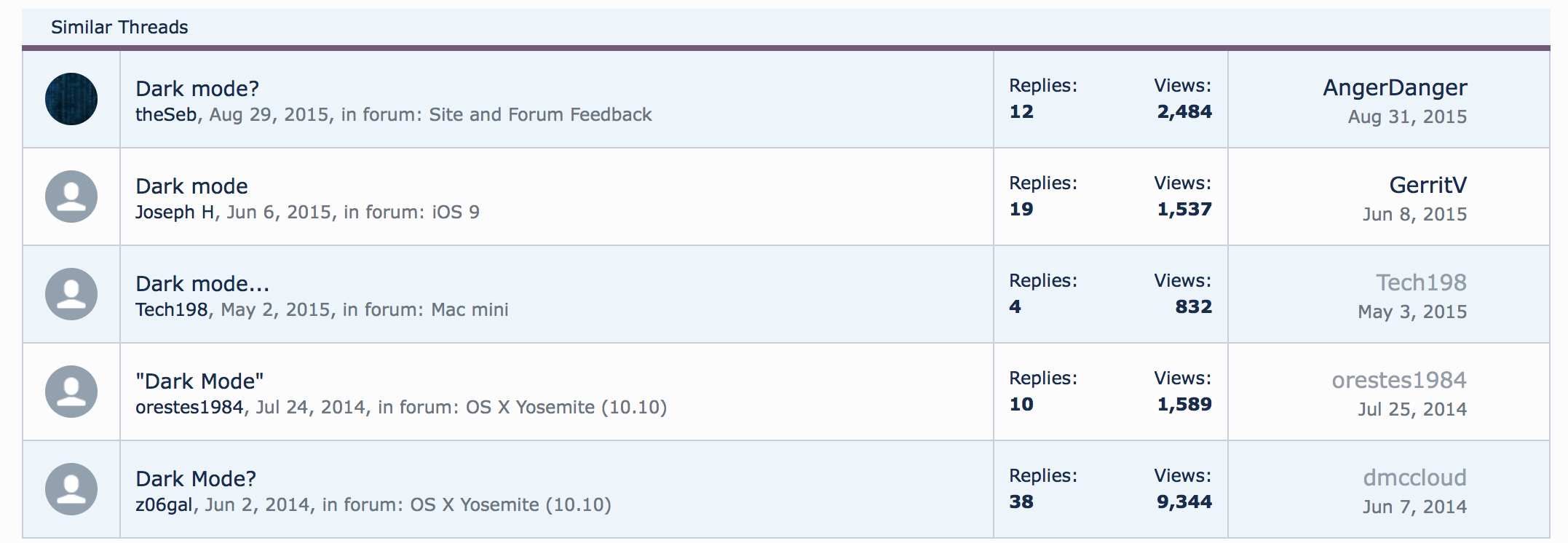Visit theSeb's profile link
Image resolution: width=1568 pixels, height=543 pixels.
click(166, 115)
